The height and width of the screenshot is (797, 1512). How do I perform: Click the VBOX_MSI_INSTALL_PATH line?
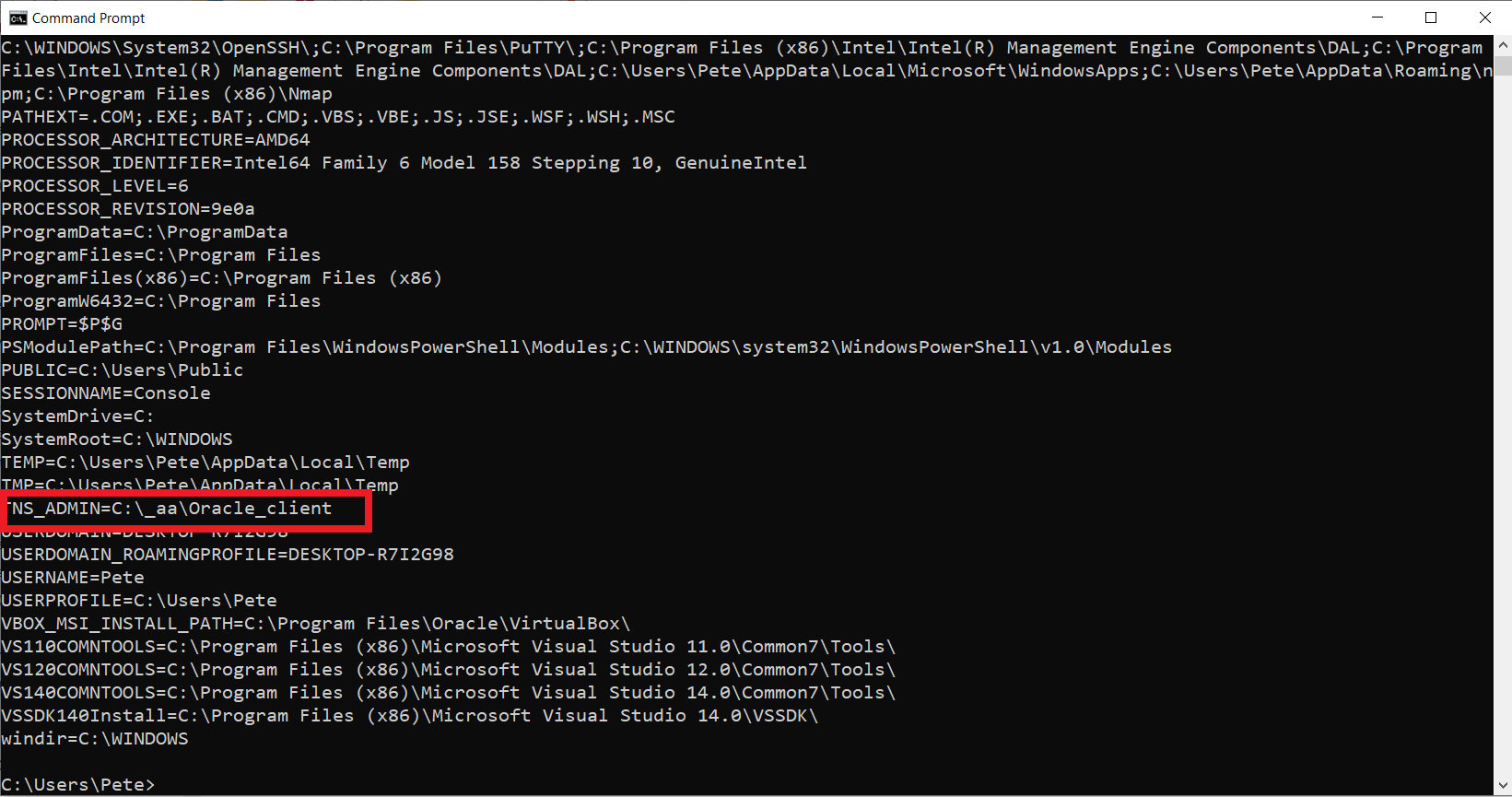(316, 624)
